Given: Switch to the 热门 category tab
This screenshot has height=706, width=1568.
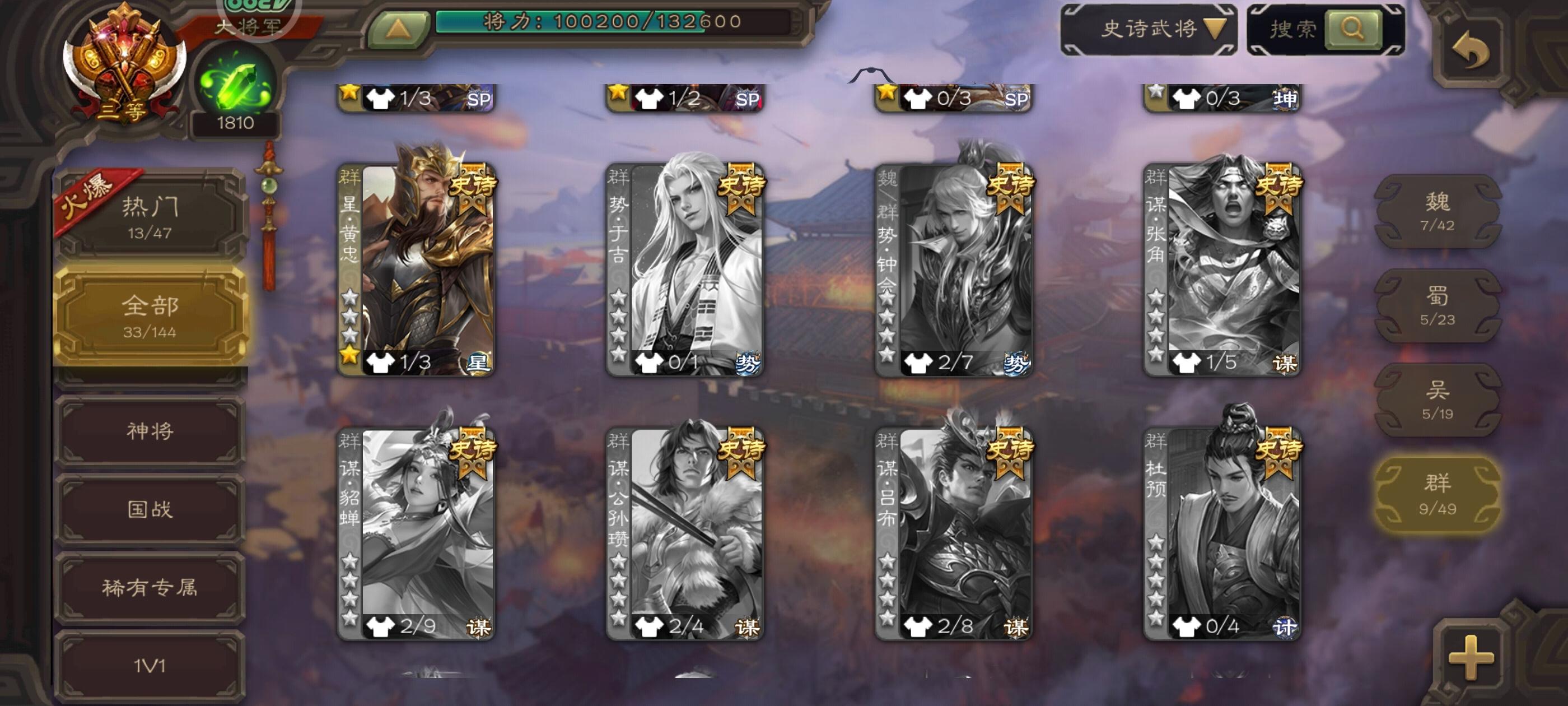Looking at the screenshot, I should pyautogui.click(x=150, y=216).
